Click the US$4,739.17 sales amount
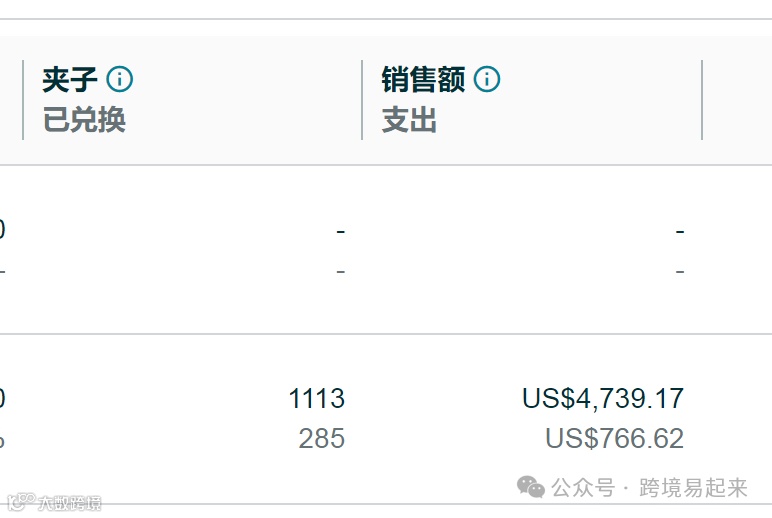Image resolution: width=772 pixels, height=518 pixels. point(603,398)
